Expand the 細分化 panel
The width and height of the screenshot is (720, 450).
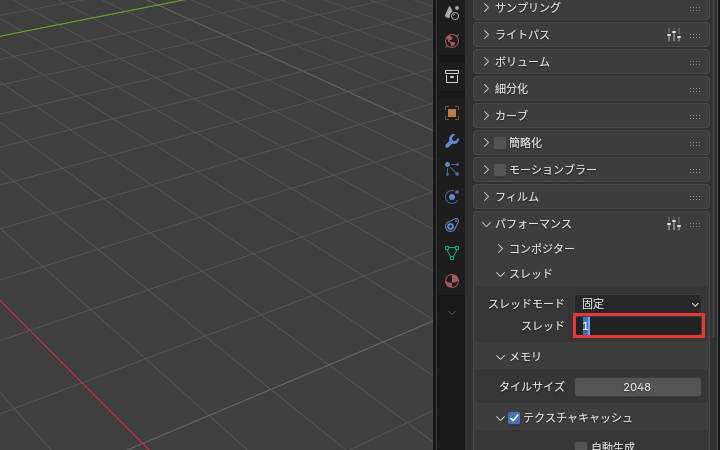pyautogui.click(x=486, y=89)
